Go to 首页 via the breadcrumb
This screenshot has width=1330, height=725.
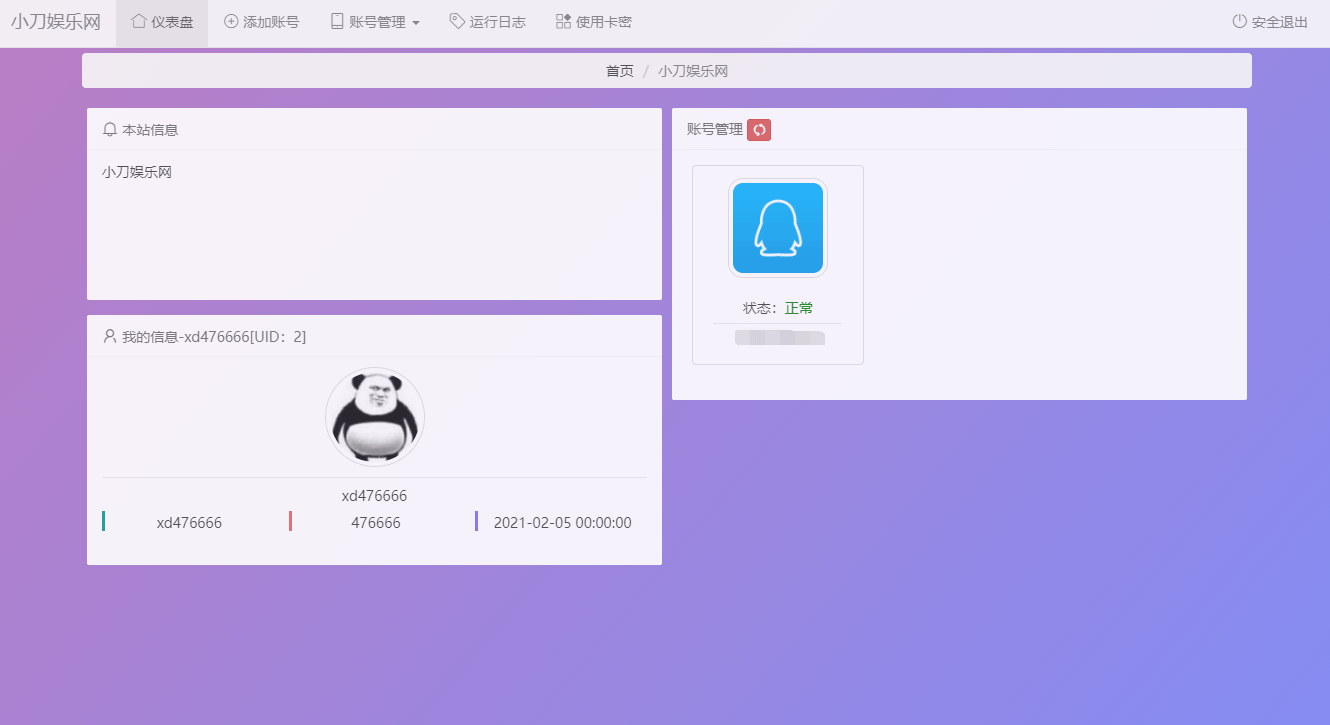[x=619, y=71]
